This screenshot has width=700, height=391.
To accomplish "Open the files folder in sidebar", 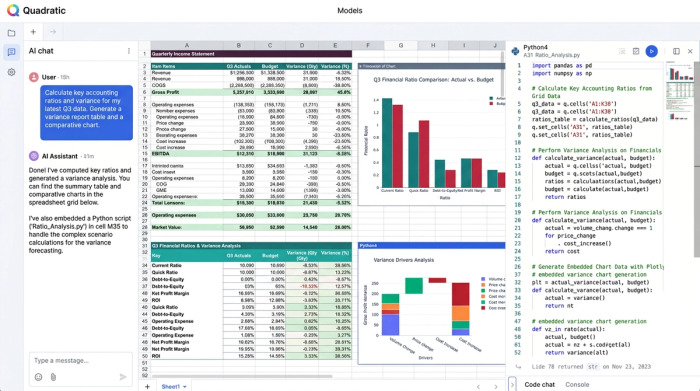I will [x=12, y=33].
